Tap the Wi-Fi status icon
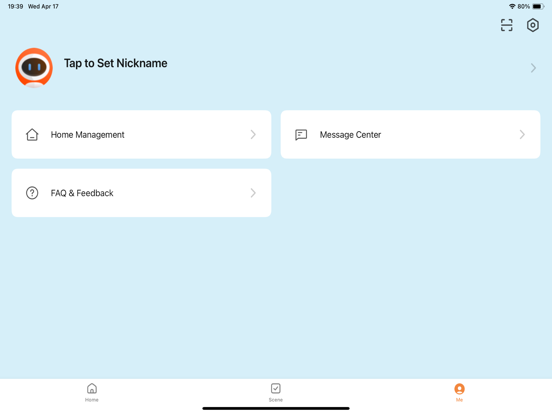552x414 pixels. (x=512, y=6)
